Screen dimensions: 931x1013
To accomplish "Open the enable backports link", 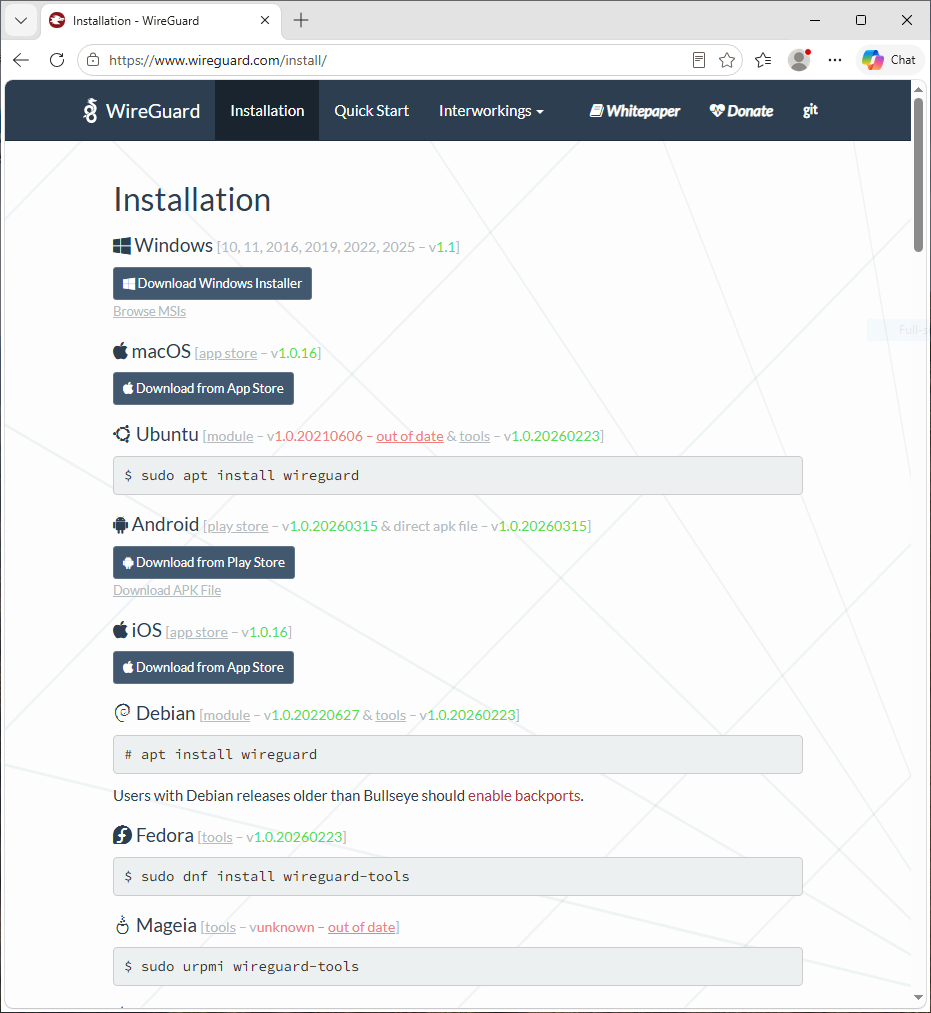I will point(524,796).
